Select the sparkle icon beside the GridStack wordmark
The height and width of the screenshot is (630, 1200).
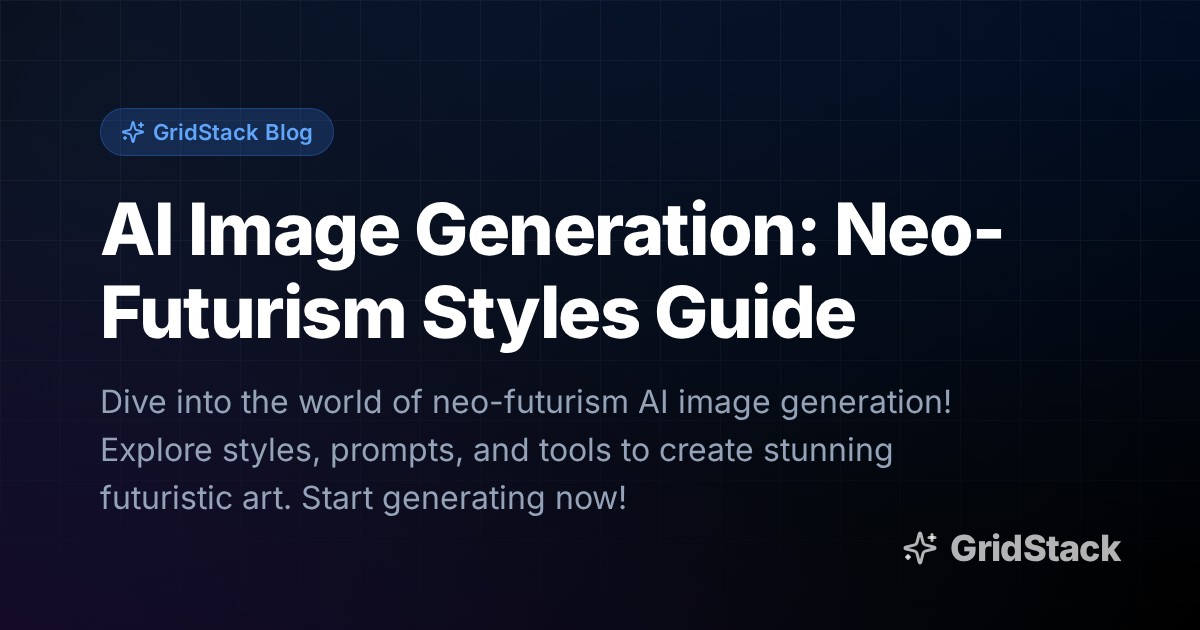click(921, 548)
